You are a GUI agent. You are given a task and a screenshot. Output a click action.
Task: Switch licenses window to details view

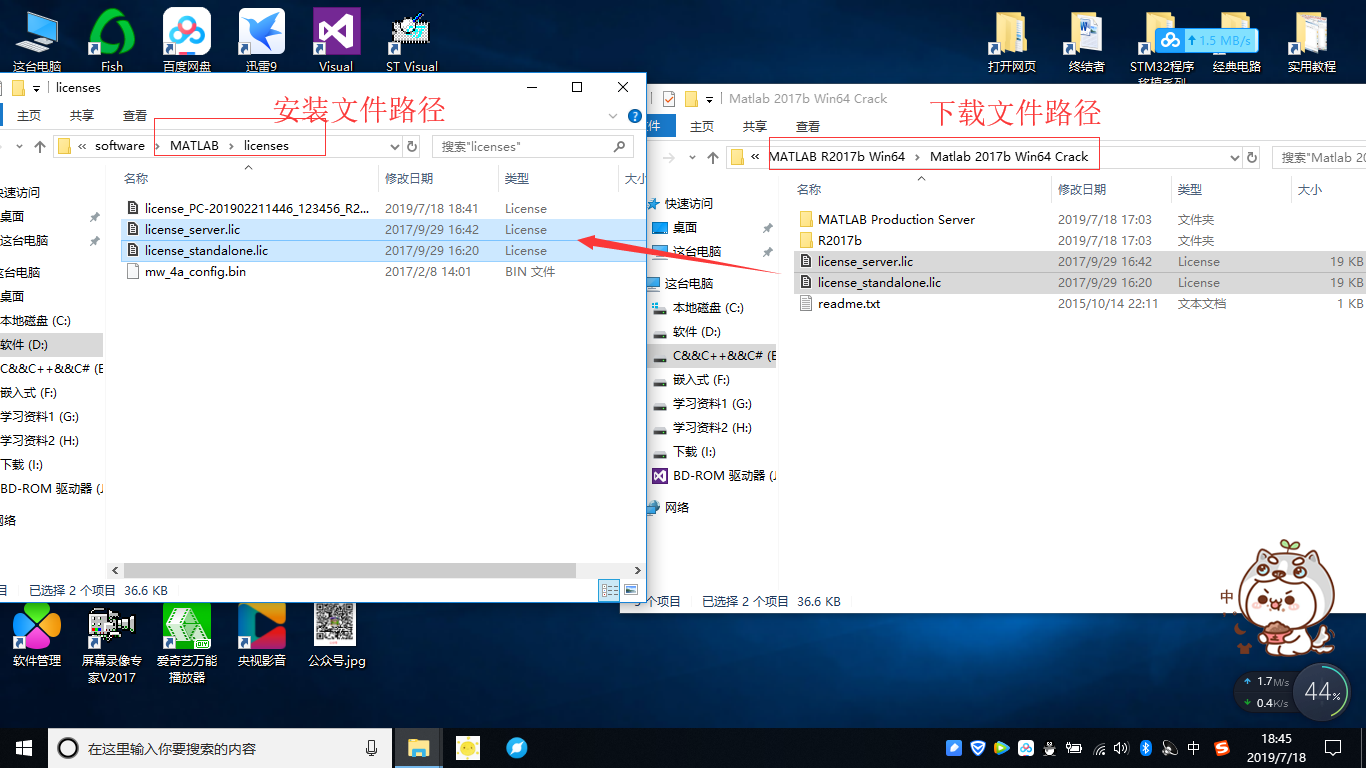609,591
